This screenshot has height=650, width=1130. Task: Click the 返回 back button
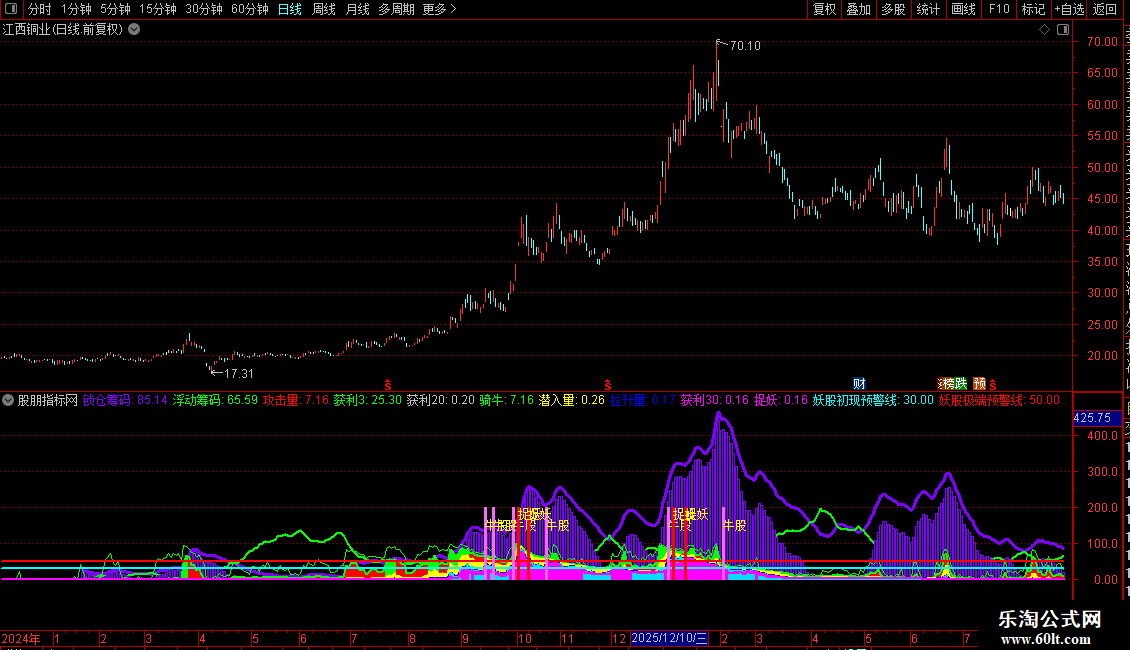coord(1104,9)
